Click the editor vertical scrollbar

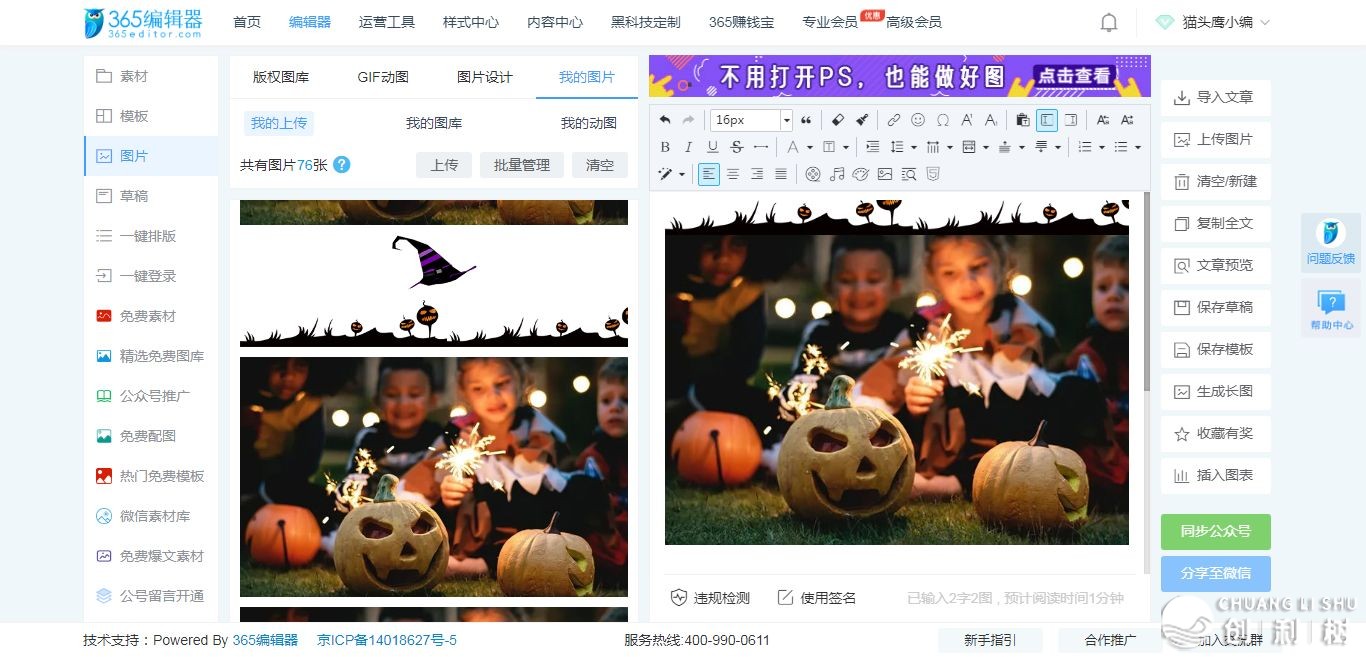(1147, 290)
